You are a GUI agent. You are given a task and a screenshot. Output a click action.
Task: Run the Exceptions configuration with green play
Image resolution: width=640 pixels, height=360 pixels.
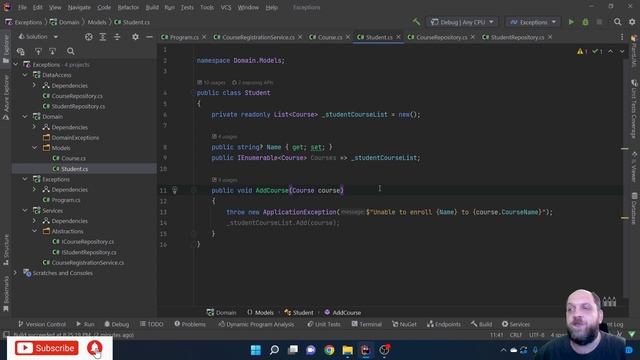click(x=571, y=22)
